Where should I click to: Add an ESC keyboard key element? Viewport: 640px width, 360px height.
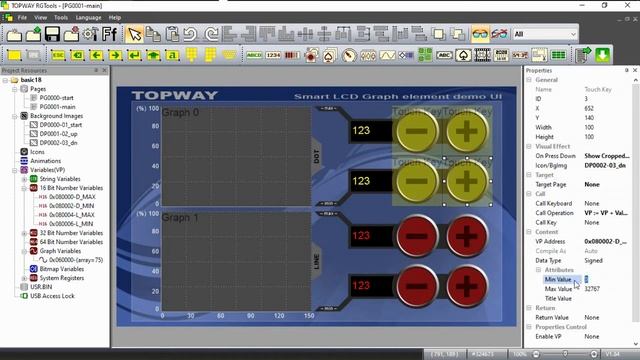[58, 55]
